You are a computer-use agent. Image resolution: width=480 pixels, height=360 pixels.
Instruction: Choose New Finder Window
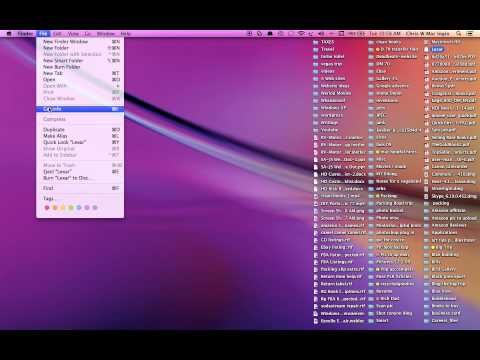80,42
